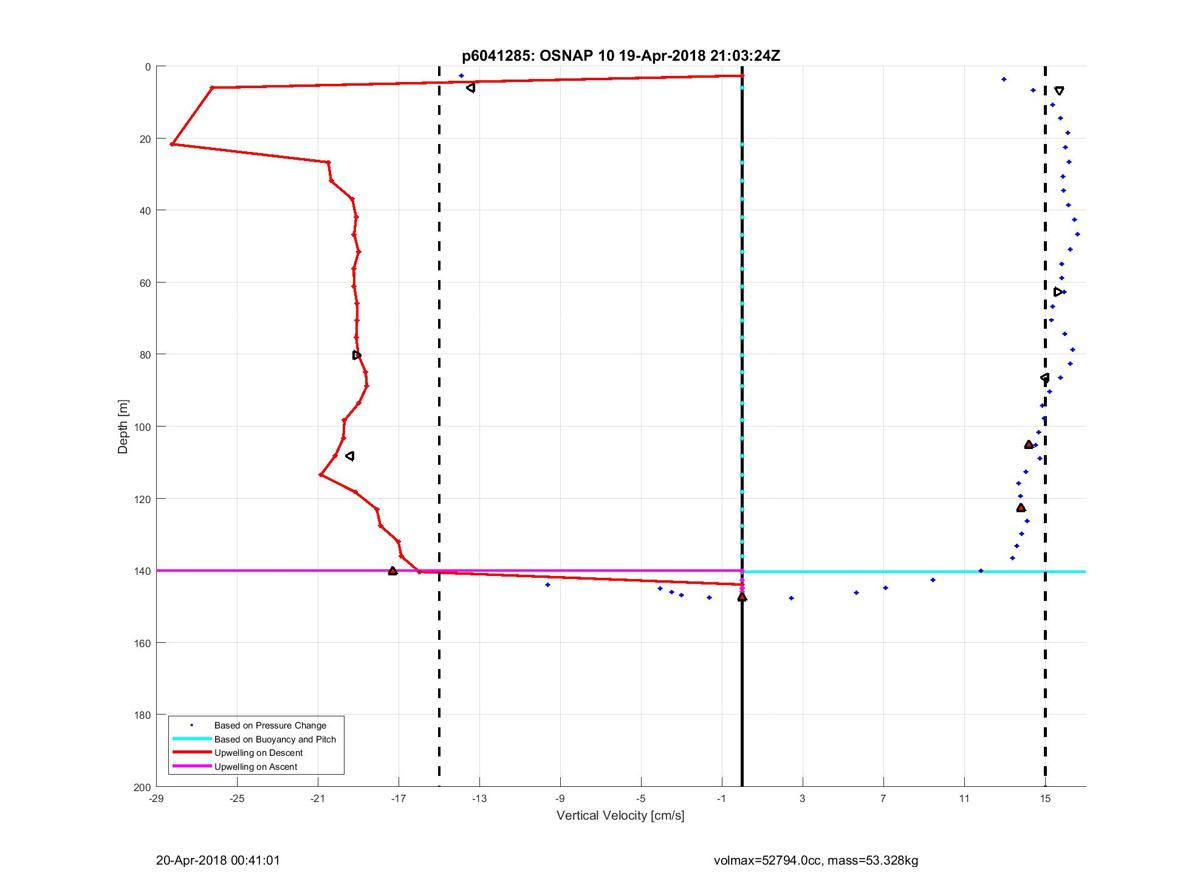Click the right-pointing triangle marker near 63 m on ascent
Viewport: 1200px width, 885px height.
(x=1058, y=292)
